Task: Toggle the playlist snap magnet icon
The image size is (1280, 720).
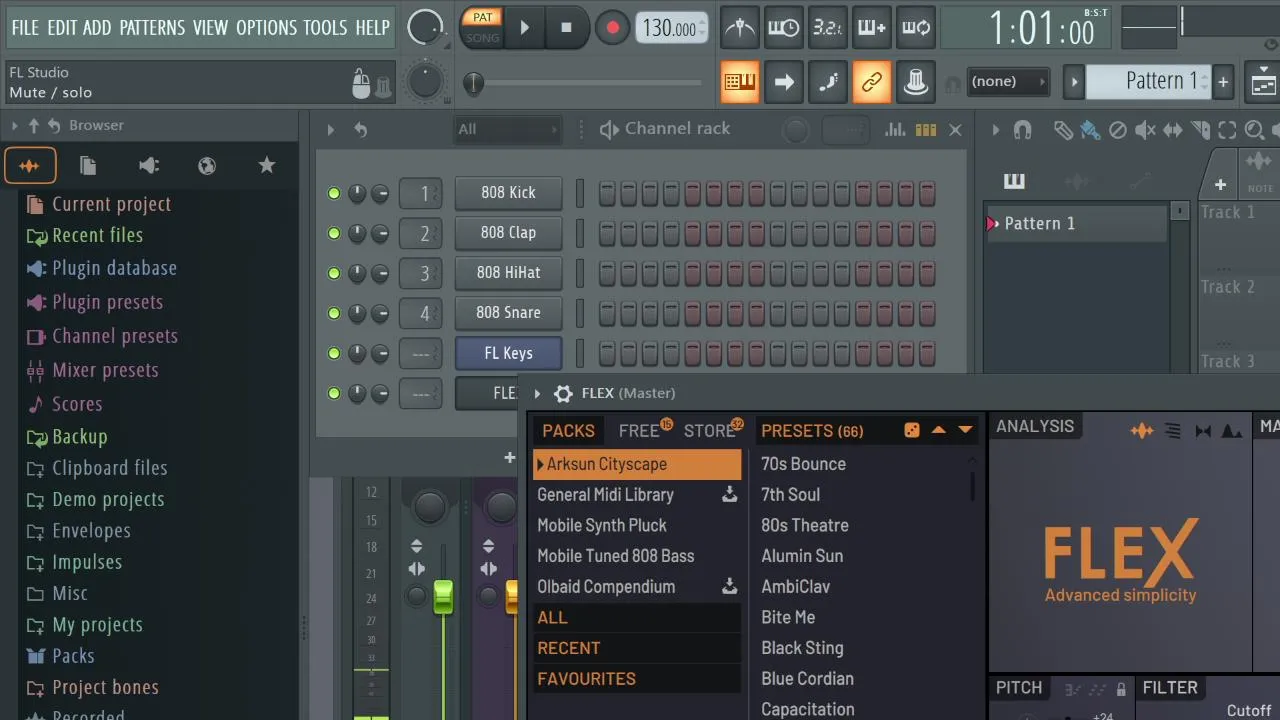Action: pyautogui.click(x=1022, y=130)
